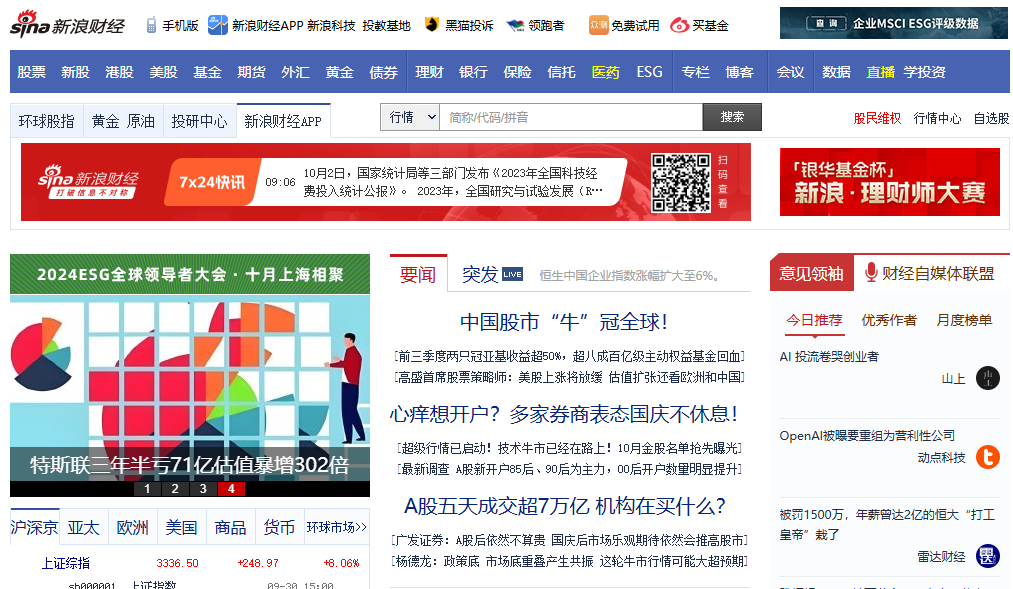Viewport: 1013px width, 589px height.
Task: Click the 动点科技 orange avatar
Action: click(987, 457)
